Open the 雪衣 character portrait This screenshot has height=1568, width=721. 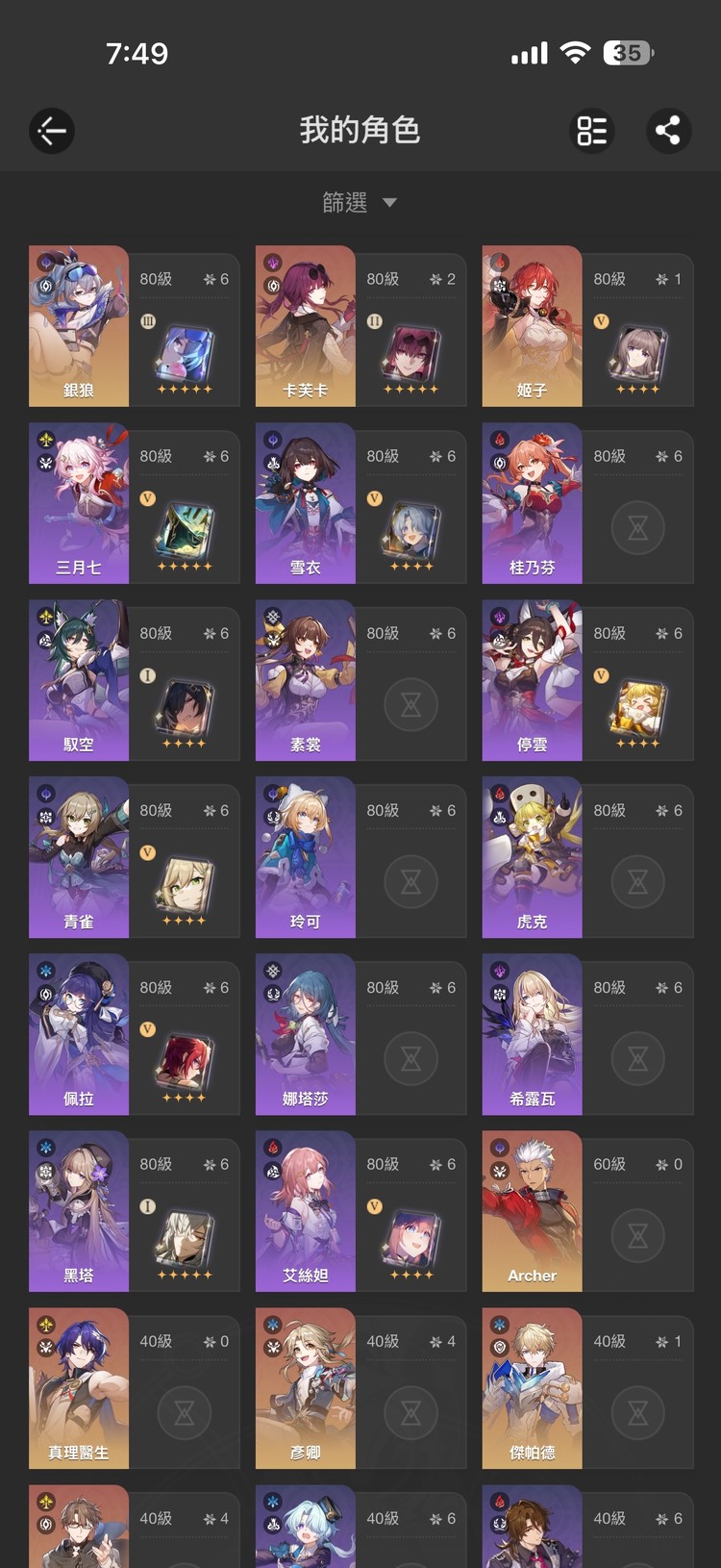[x=305, y=503]
